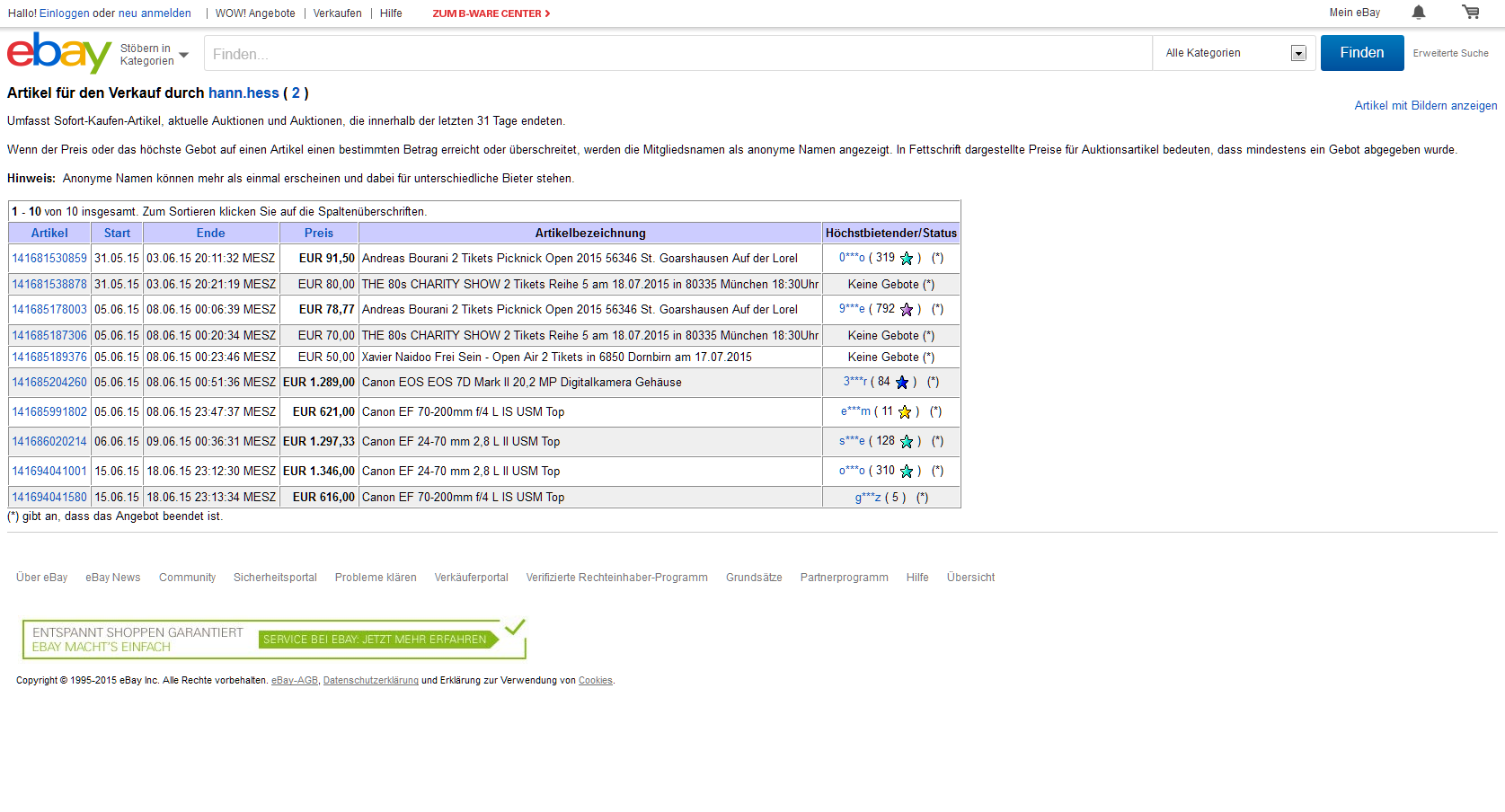Image resolution: width=1505 pixels, height=812 pixels.
Task: Open Probleme klären footer link
Action: pos(376,578)
